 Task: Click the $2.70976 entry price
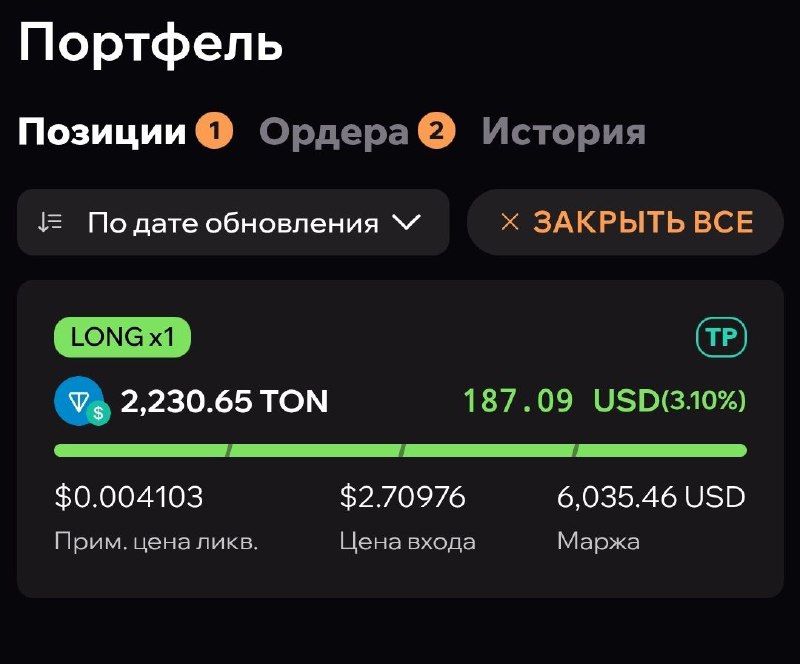[x=402, y=496]
